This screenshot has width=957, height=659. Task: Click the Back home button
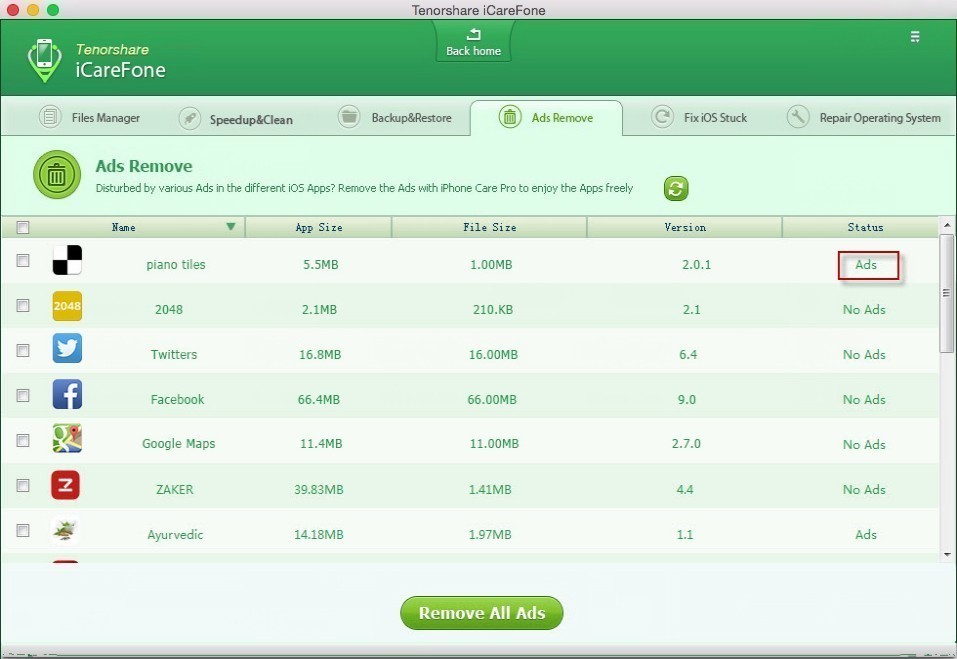(x=474, y=42)
